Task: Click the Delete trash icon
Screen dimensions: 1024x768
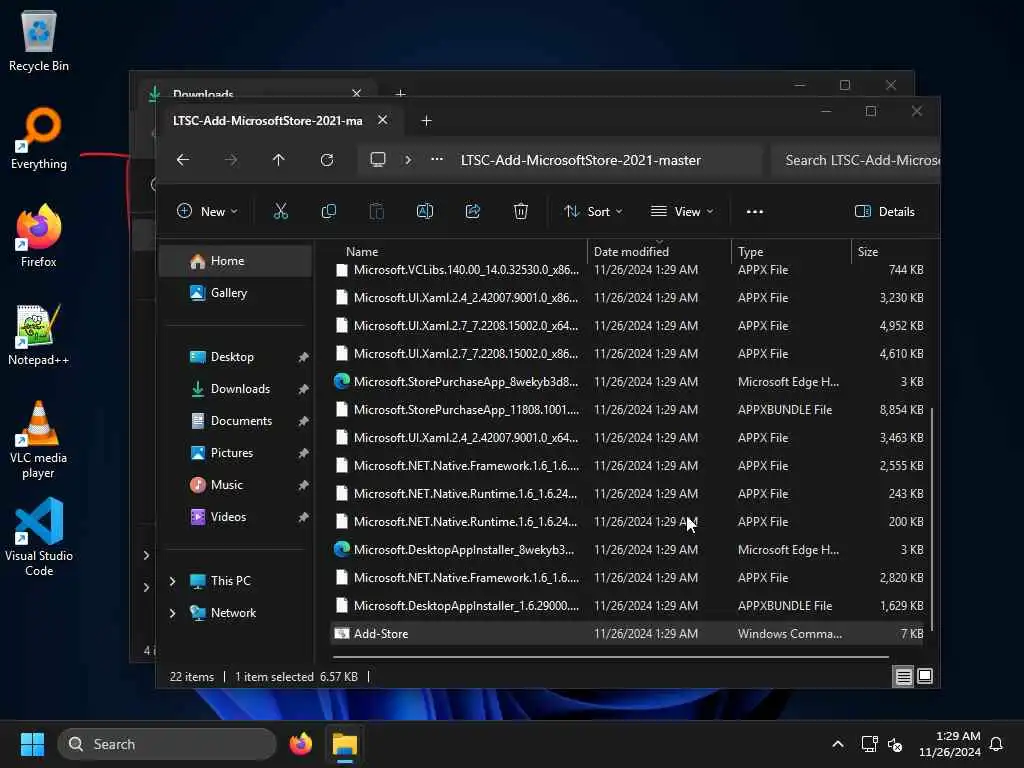Action: [x=520, y=211]
